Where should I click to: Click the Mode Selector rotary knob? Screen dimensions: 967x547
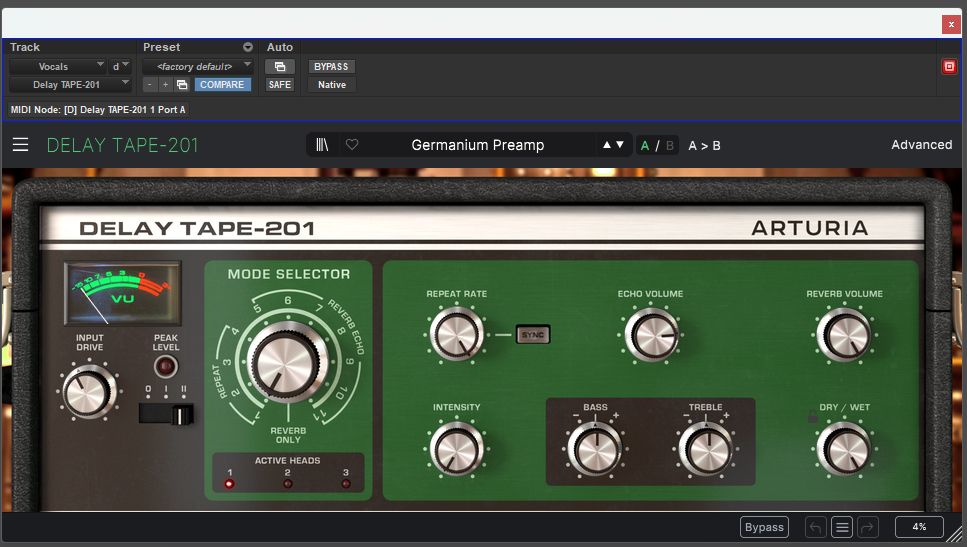click(287, 363)
